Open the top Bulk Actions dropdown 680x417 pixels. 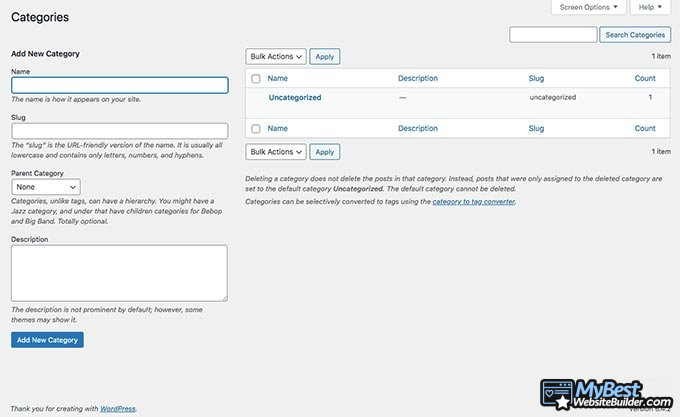(x=275, y=57)
